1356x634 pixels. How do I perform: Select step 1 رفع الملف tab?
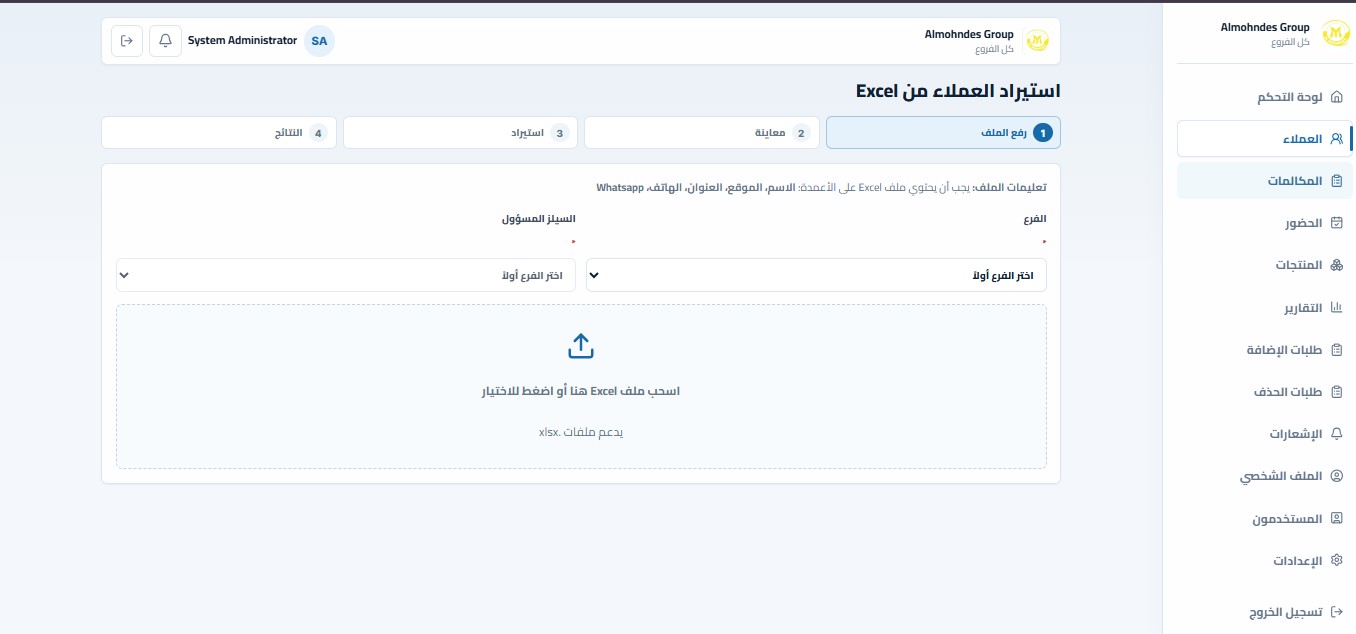943,133
